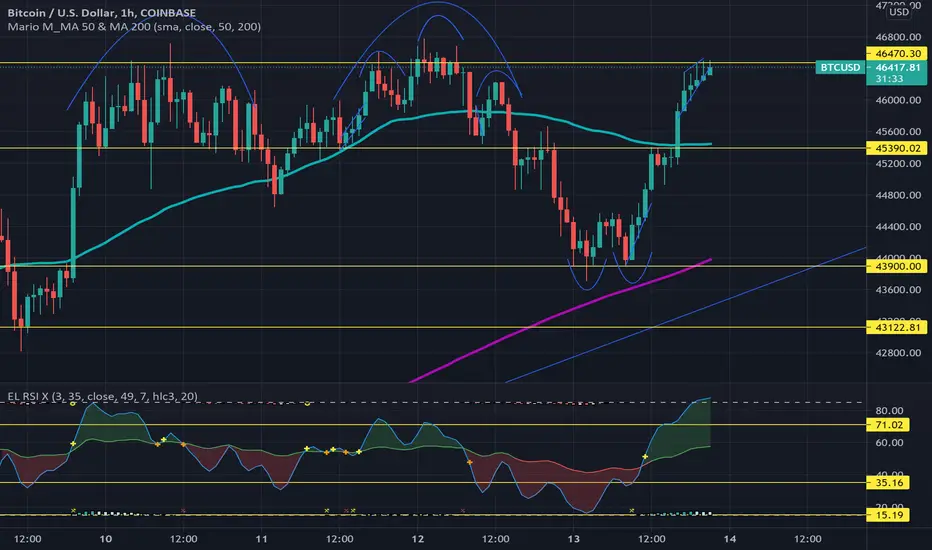
Task: Click the Bitcoin / U.S. Dollar chart title
Action: tap(102, 12)
